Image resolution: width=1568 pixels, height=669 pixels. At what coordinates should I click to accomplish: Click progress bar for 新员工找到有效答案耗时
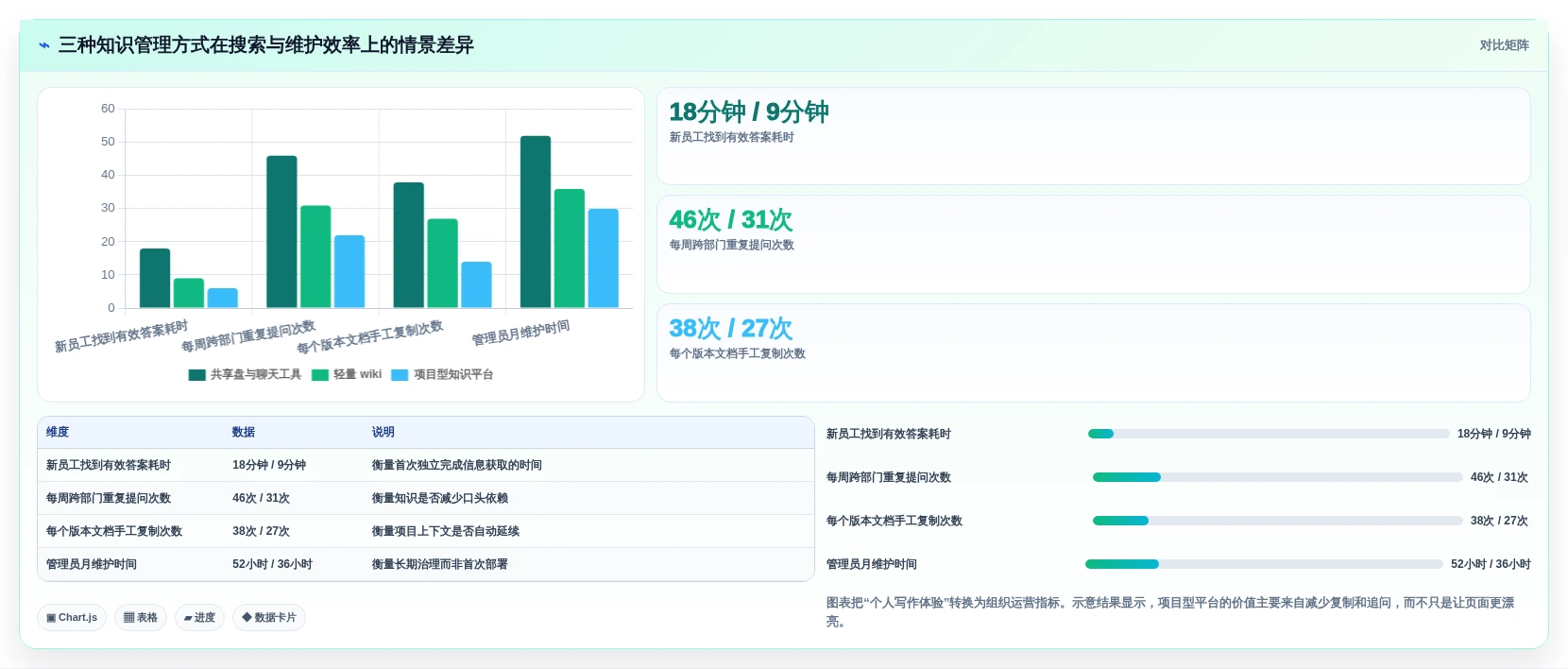pos(1269,434)
